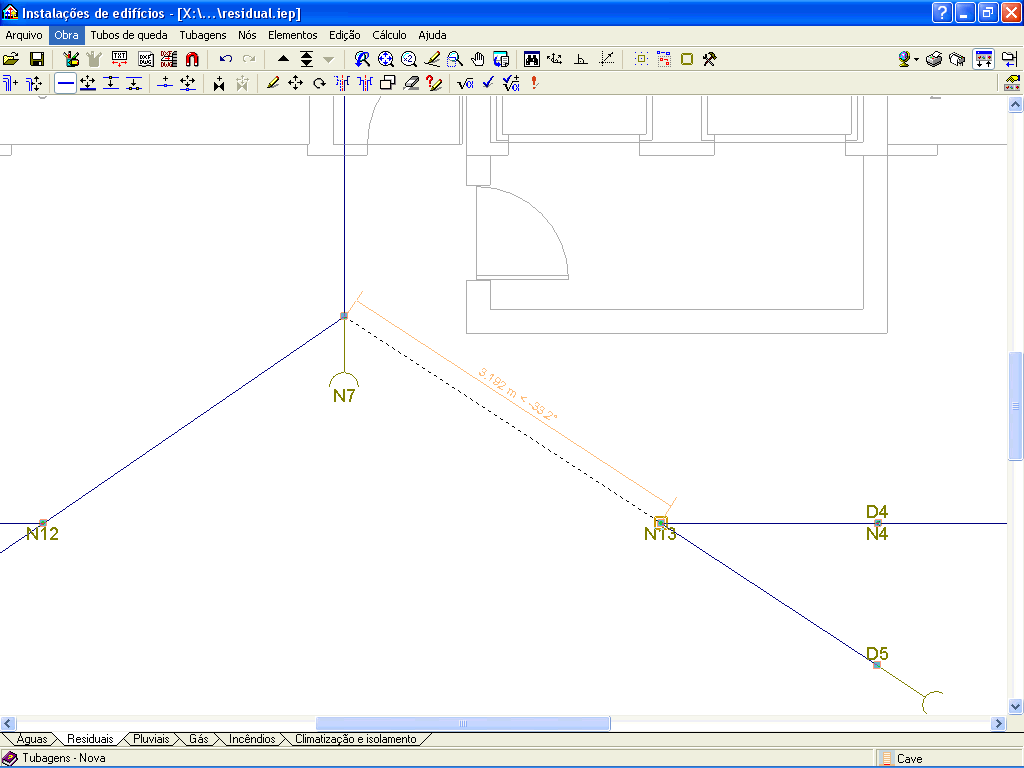This screenshot has height=768, width=1024.
Task: Open the Edição menu
Action: [x=345, y=35]
